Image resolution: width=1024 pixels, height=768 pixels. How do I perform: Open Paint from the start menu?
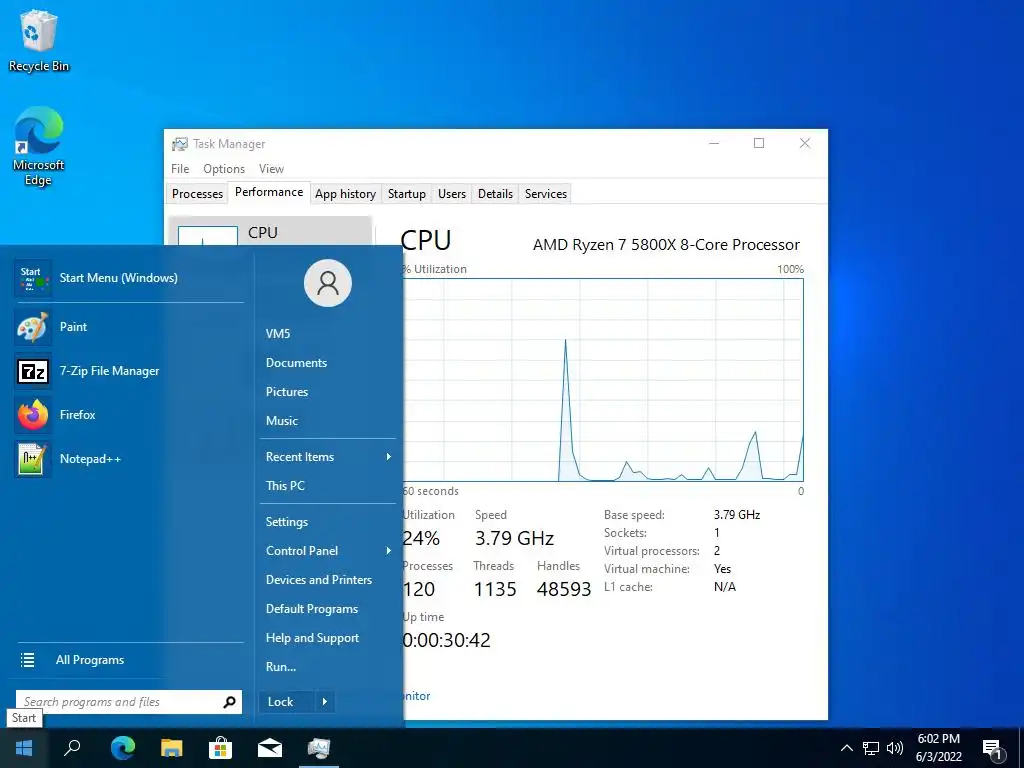[129, 327]
